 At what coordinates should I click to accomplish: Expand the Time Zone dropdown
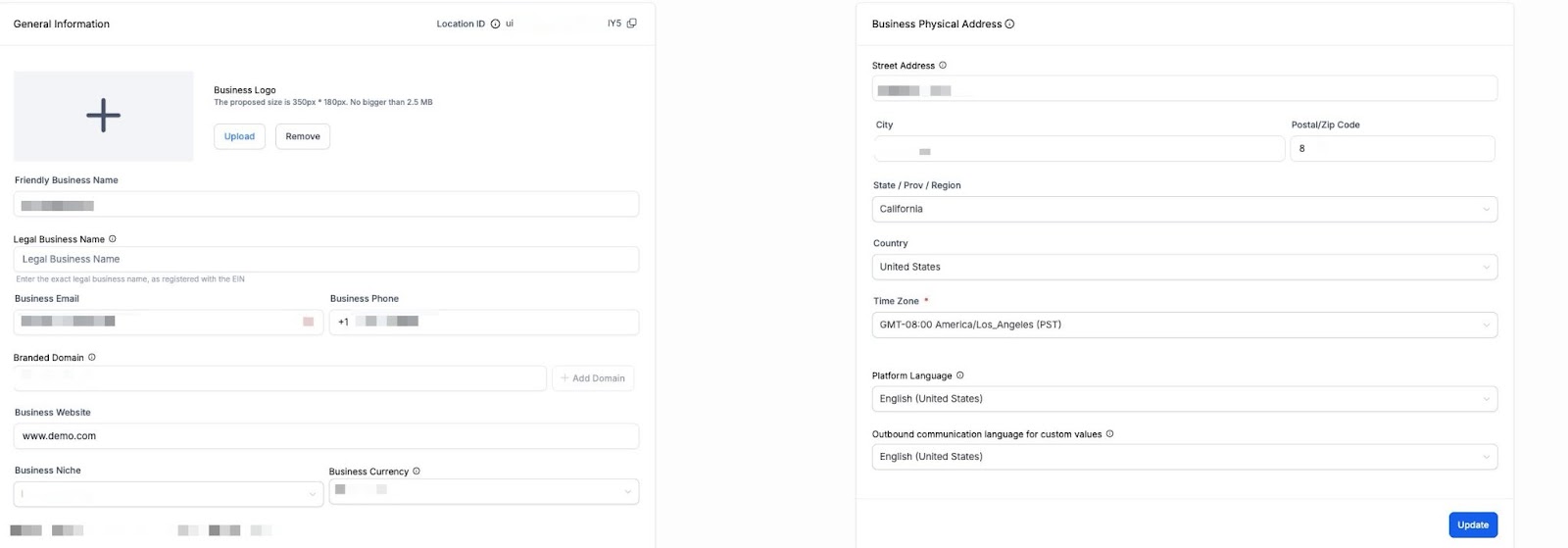point(1184,324)
